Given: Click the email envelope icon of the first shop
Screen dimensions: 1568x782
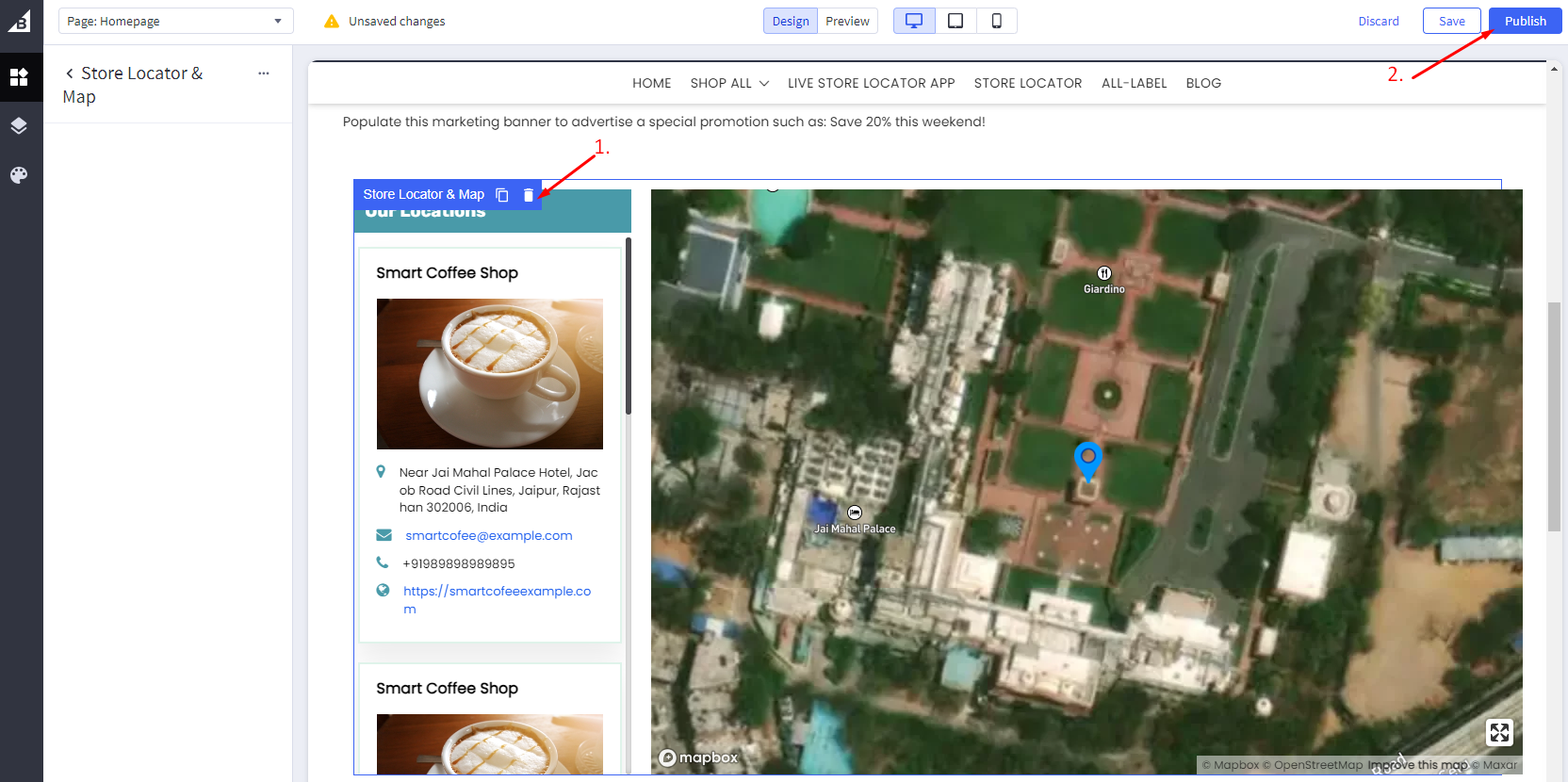Looking at the screenshot, I should [x=384, y=535].
